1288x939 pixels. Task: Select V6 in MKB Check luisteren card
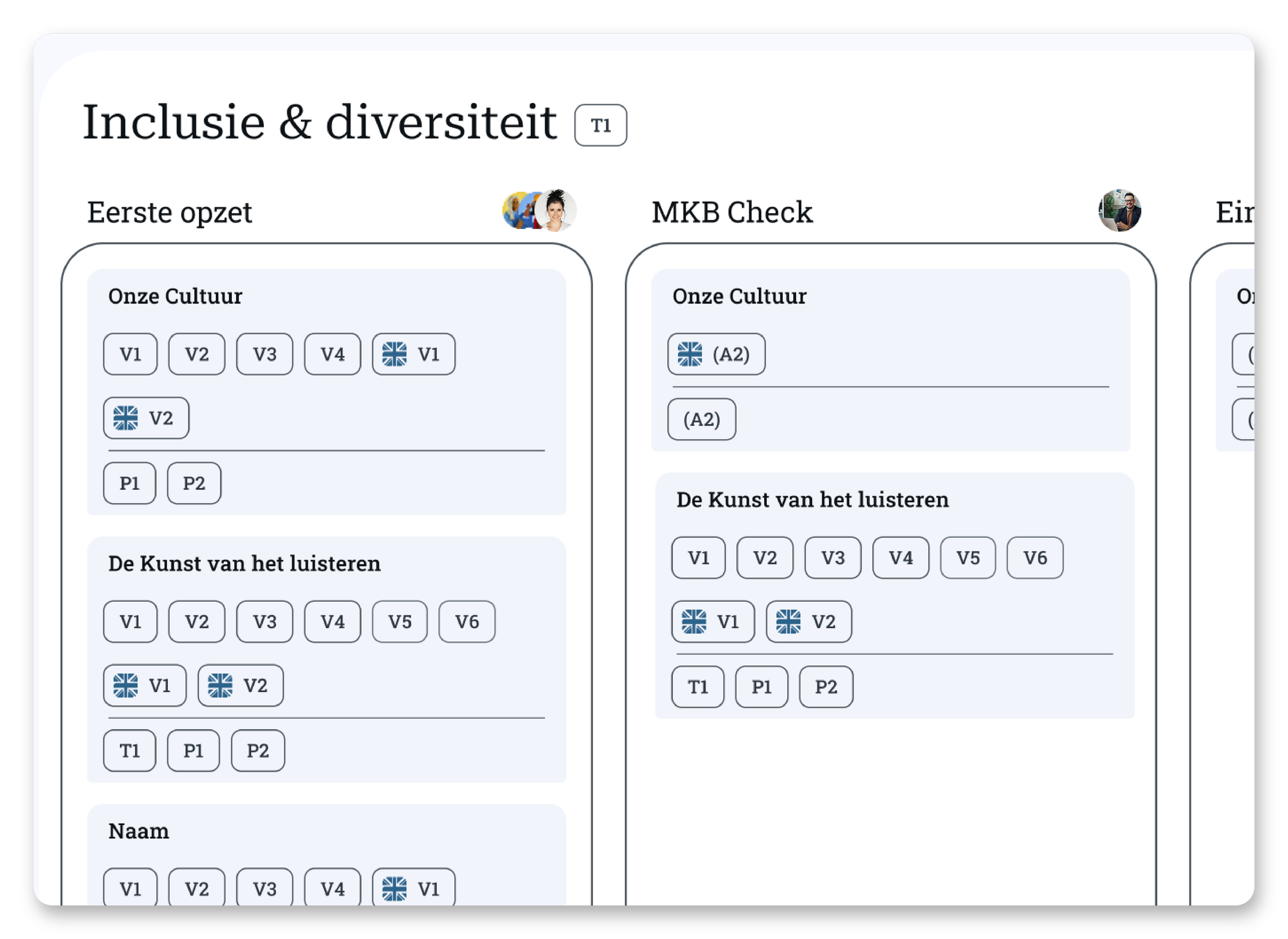tap(1035, 558)
